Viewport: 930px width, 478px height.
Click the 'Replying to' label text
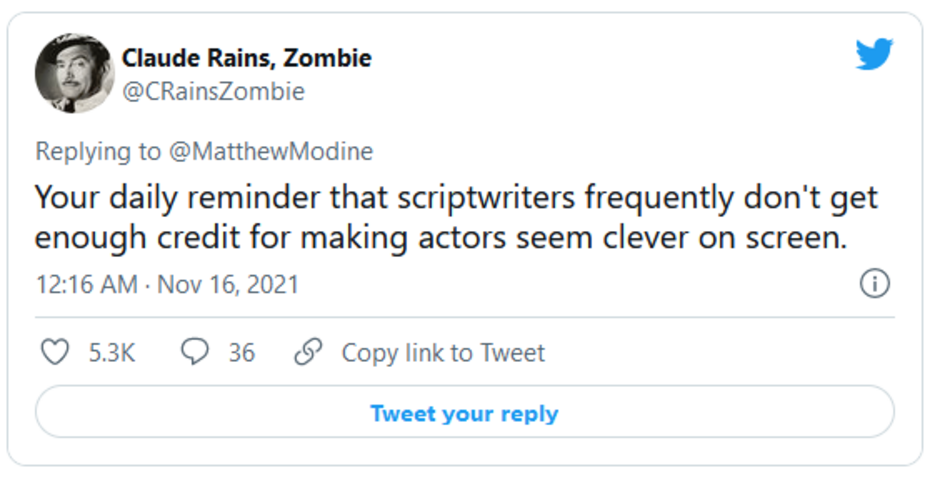click(97, 151)
